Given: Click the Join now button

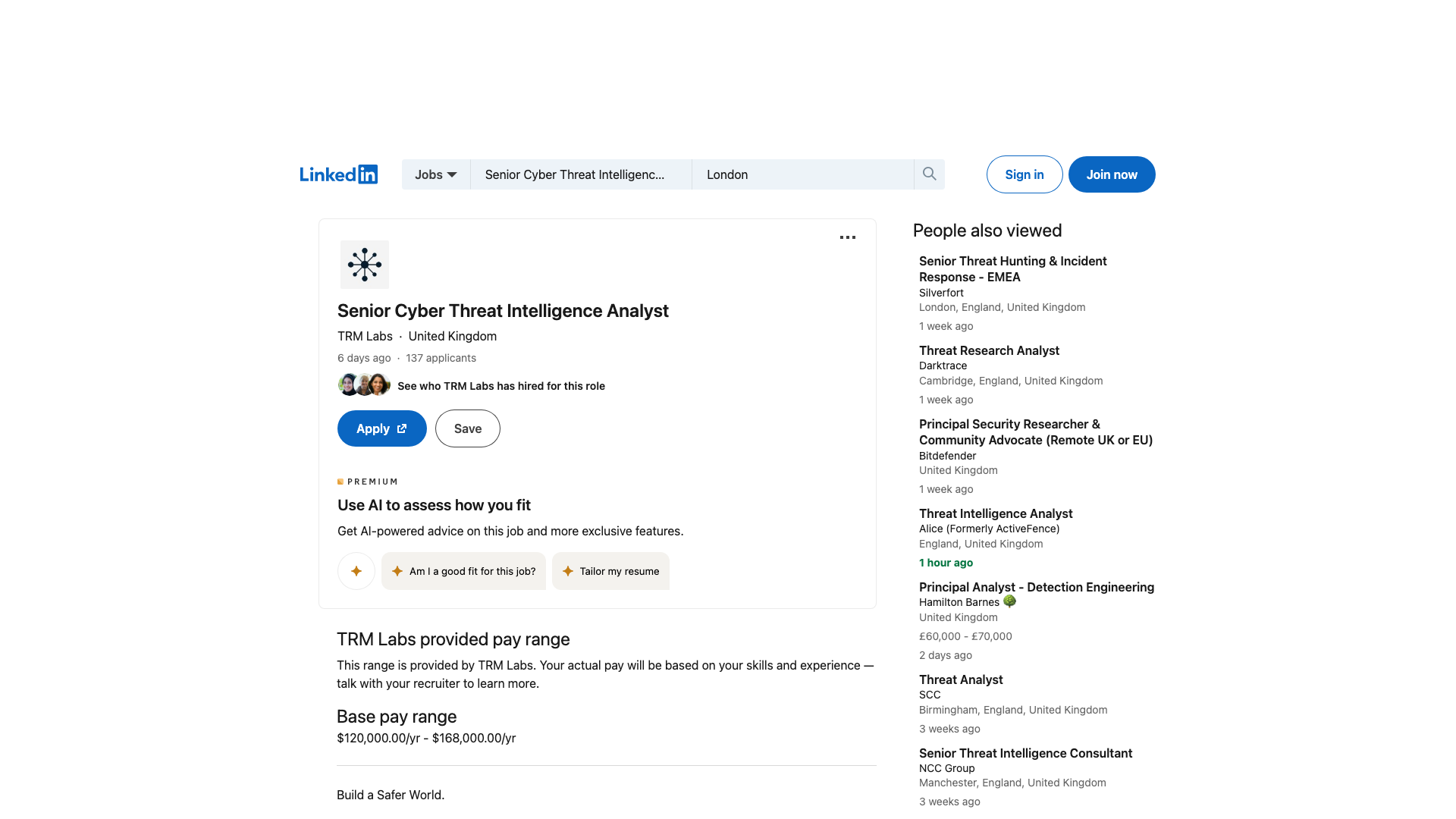Looking at the screenshot, I should [1112, 174].
